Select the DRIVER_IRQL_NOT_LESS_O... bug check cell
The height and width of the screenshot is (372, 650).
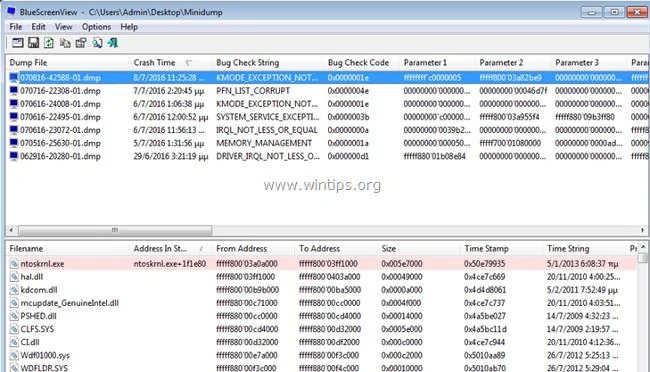coord(268,156)
